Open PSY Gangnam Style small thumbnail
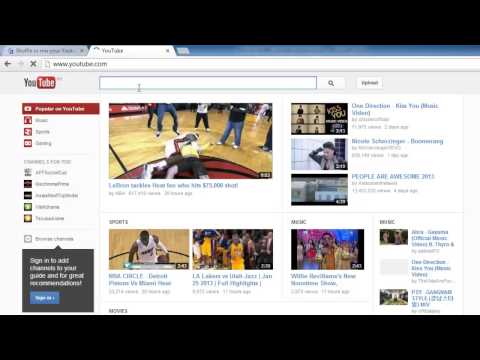This screenshot has height=360, width=480. [x=394, y=297]
